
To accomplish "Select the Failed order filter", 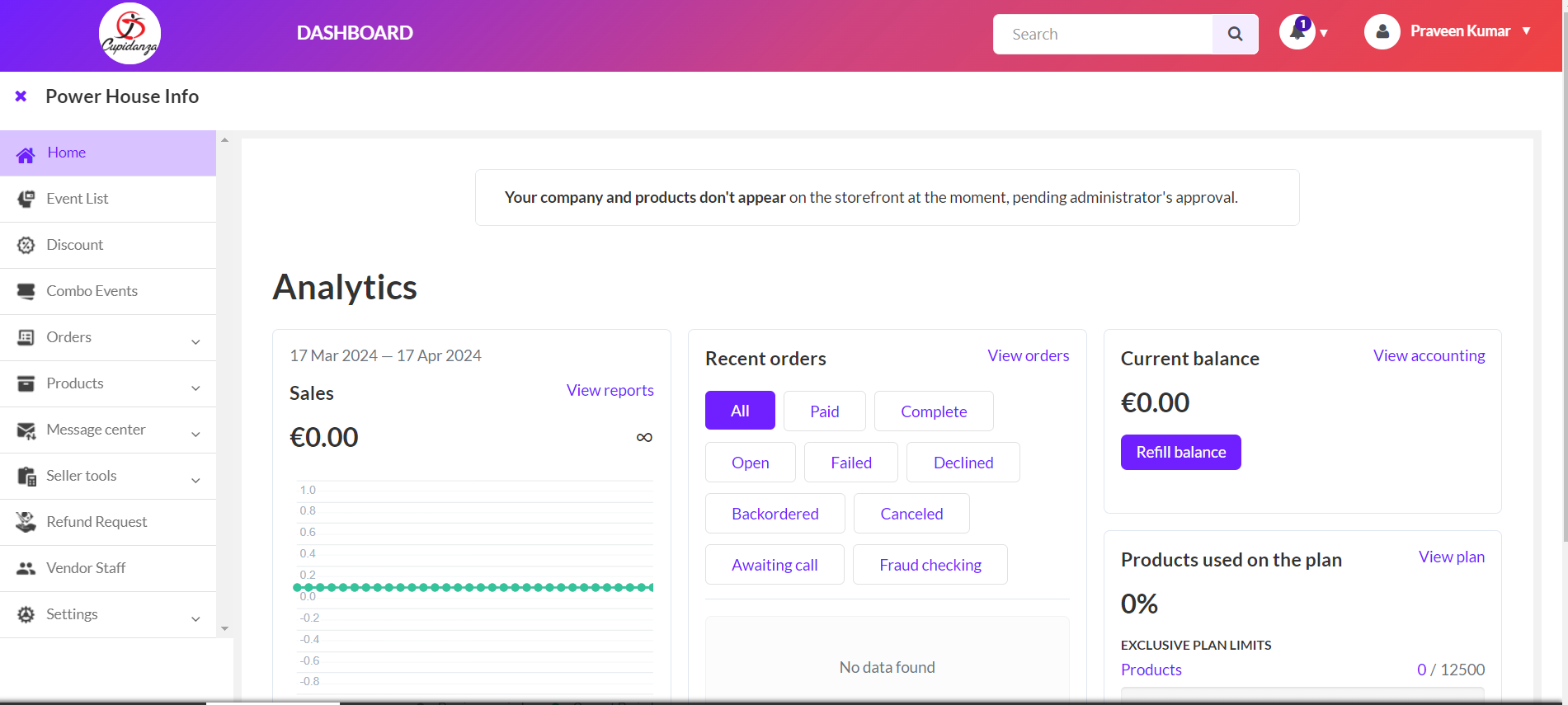I will click(x=850, y=463).
